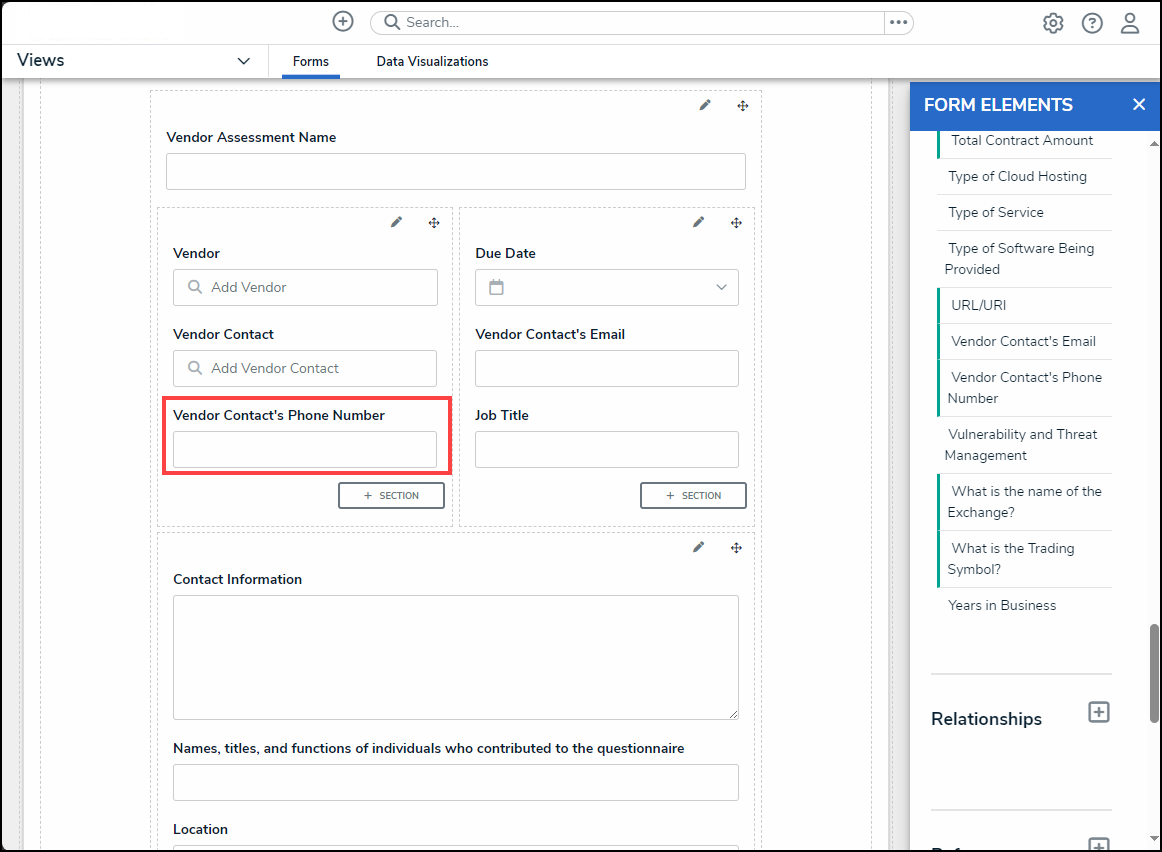Open the settings gear icon

tap(1053, 23)
